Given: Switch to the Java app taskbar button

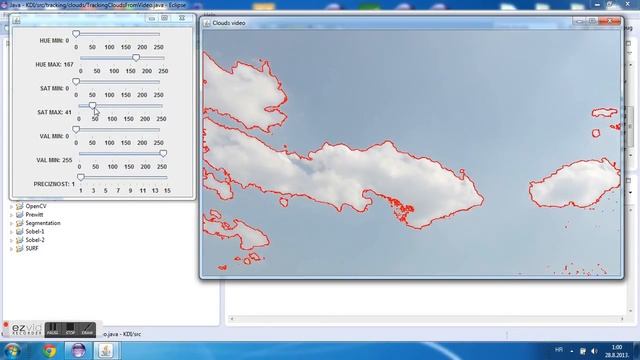Looking at the screenshot, I should (107, 351).
